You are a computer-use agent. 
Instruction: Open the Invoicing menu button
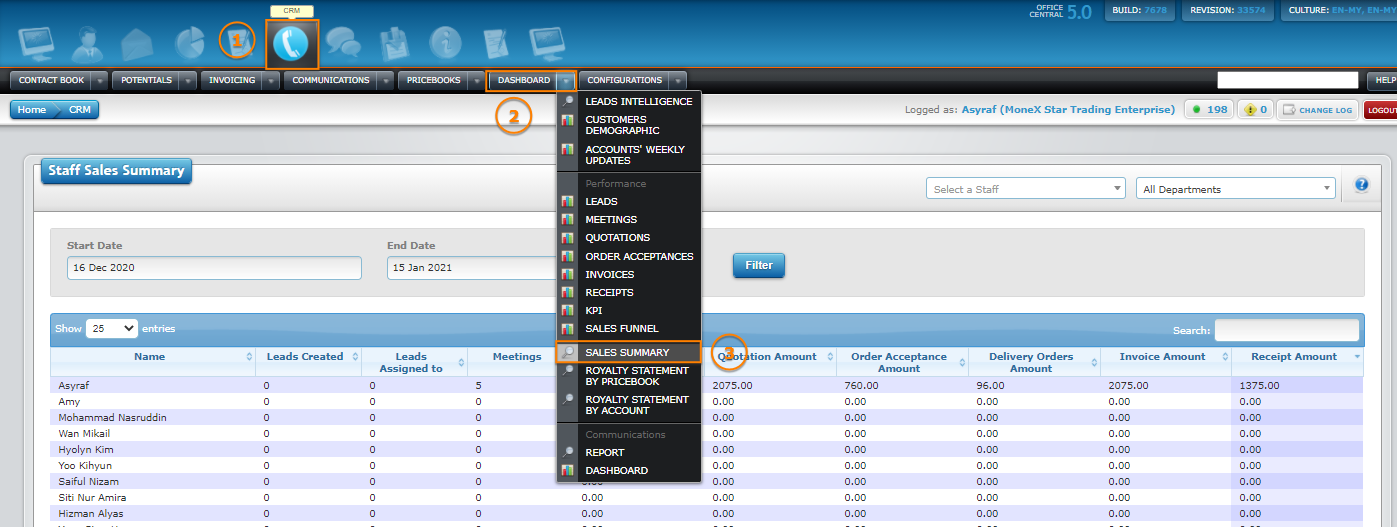[x=232, y=81]
